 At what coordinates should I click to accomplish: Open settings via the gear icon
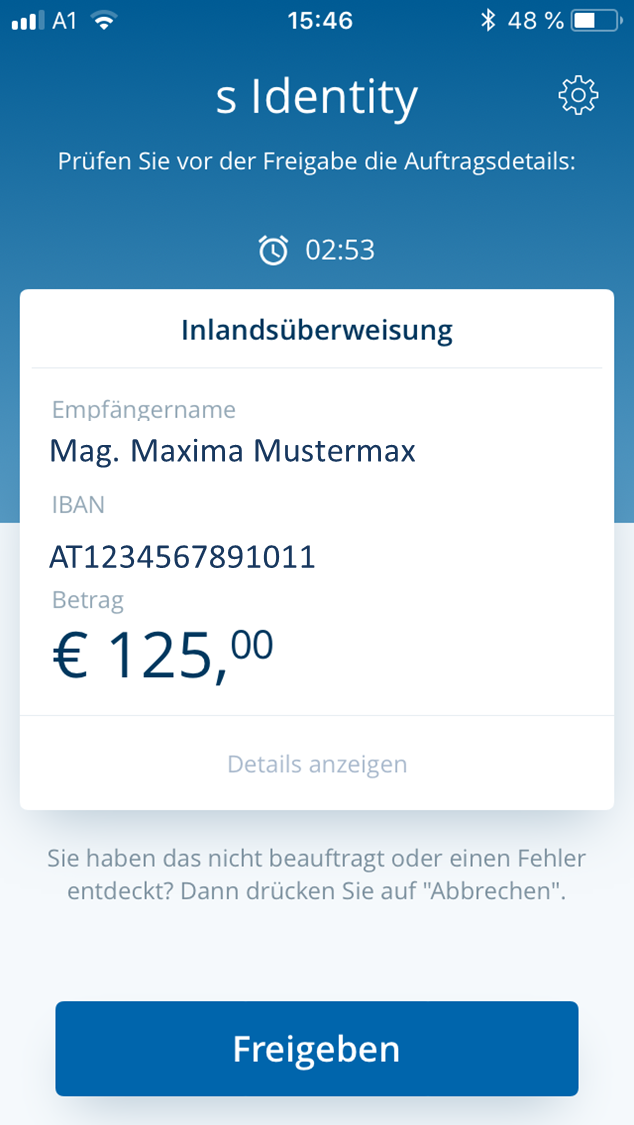coord(578,96)
